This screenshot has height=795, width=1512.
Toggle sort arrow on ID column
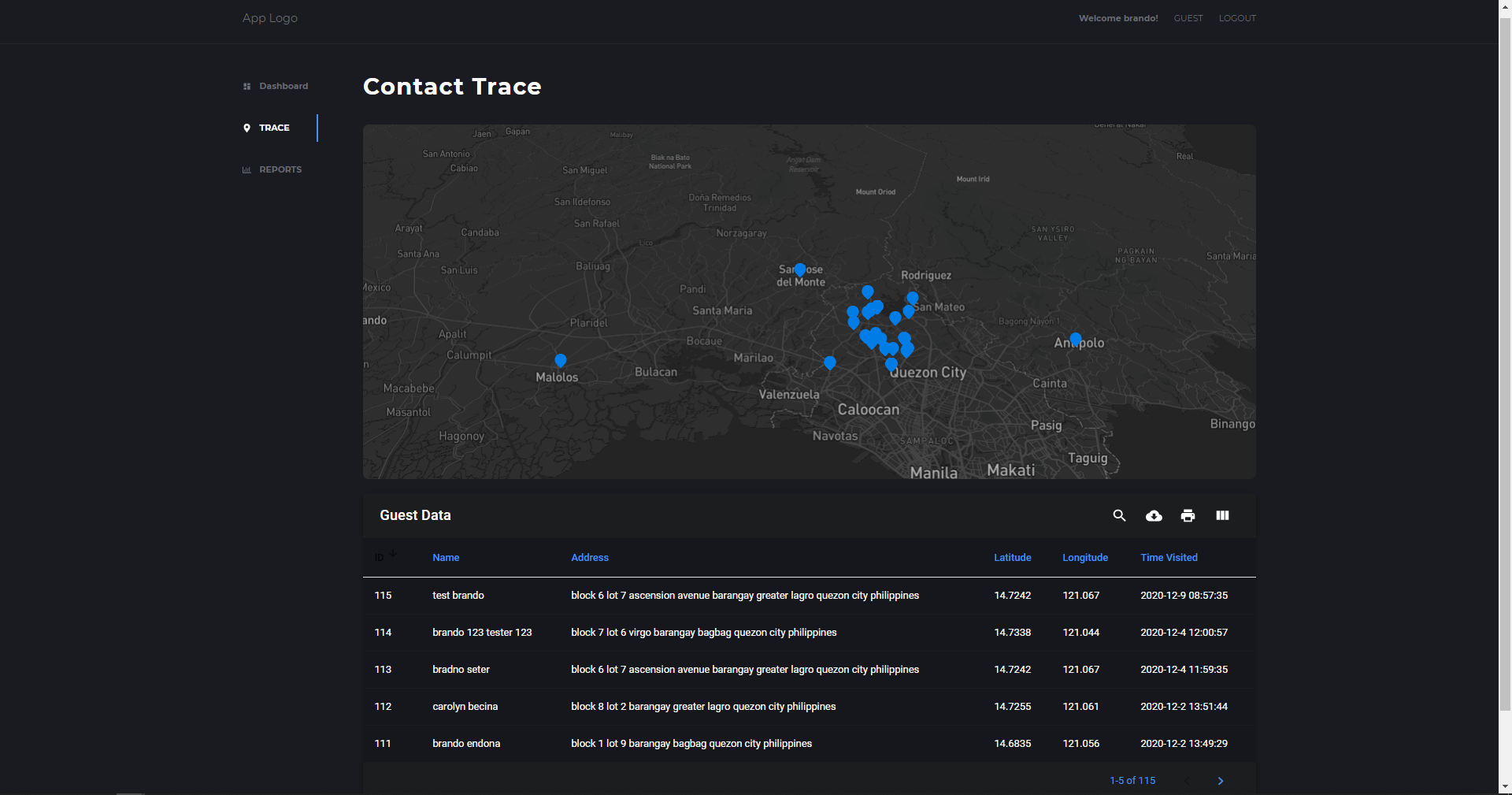tap(393, 554)
